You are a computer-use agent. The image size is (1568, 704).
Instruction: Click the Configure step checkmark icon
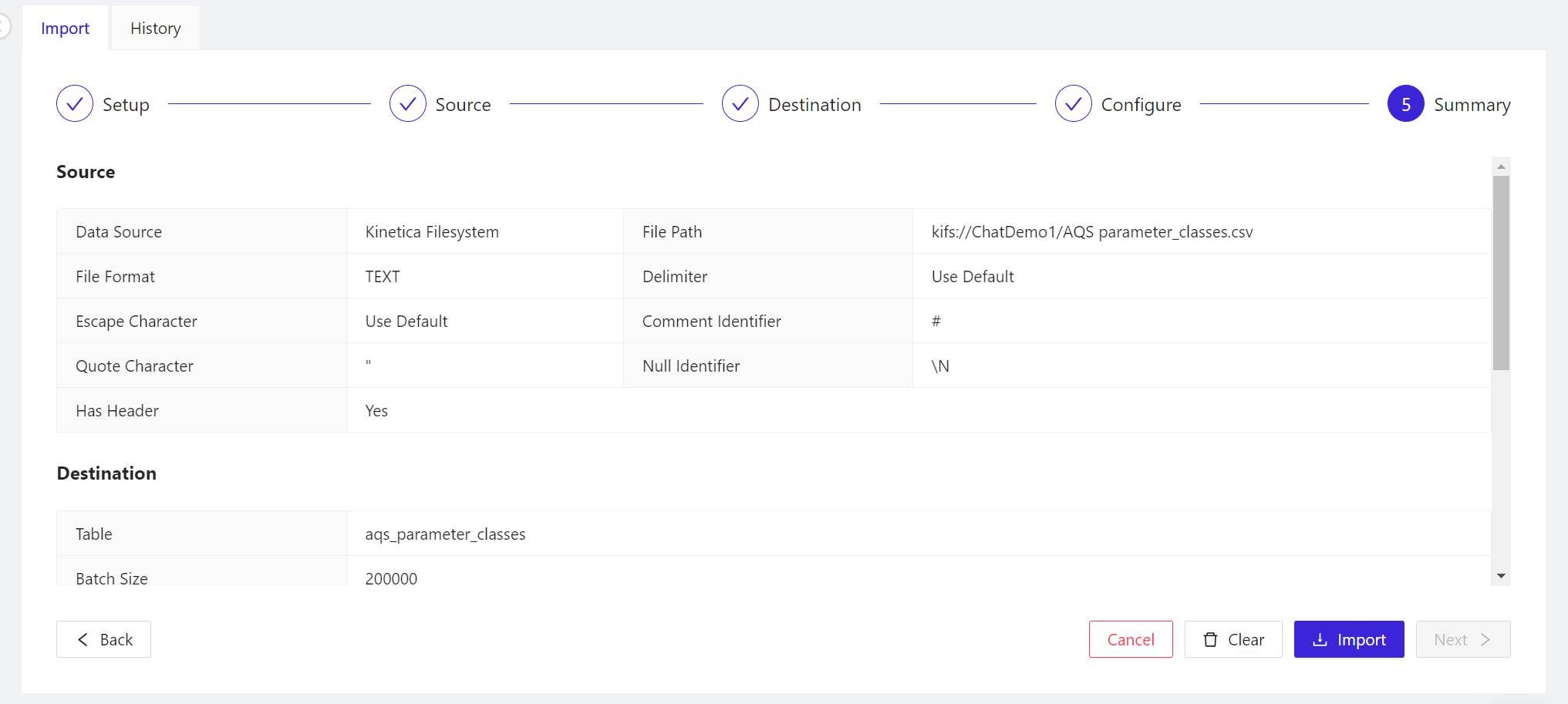click(1073, 104)
